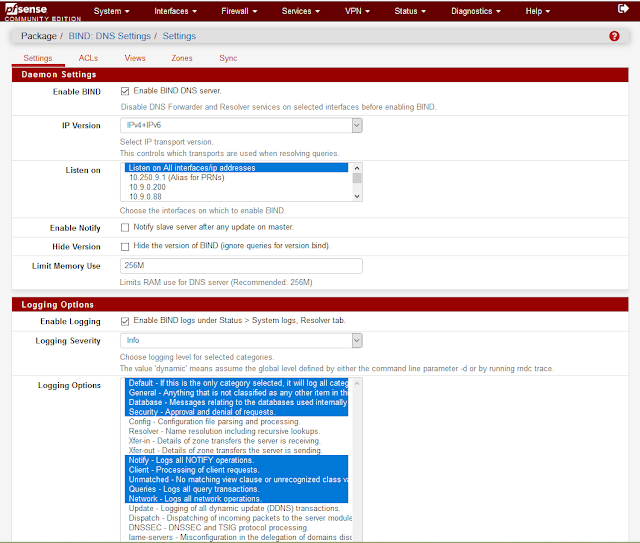640x543 pixels.
Task: Open the Services menu
Action: (x=300, y=11)
